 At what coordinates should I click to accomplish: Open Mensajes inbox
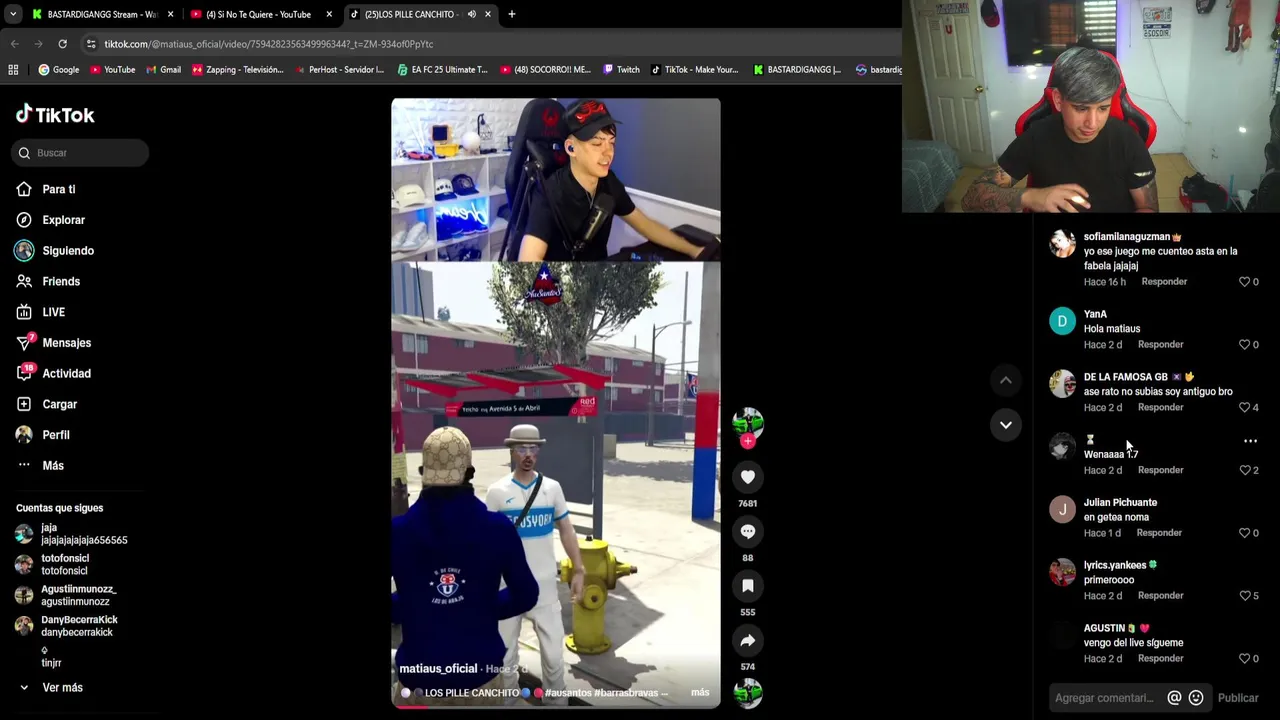pyautogui.click(x=66, y=343)
